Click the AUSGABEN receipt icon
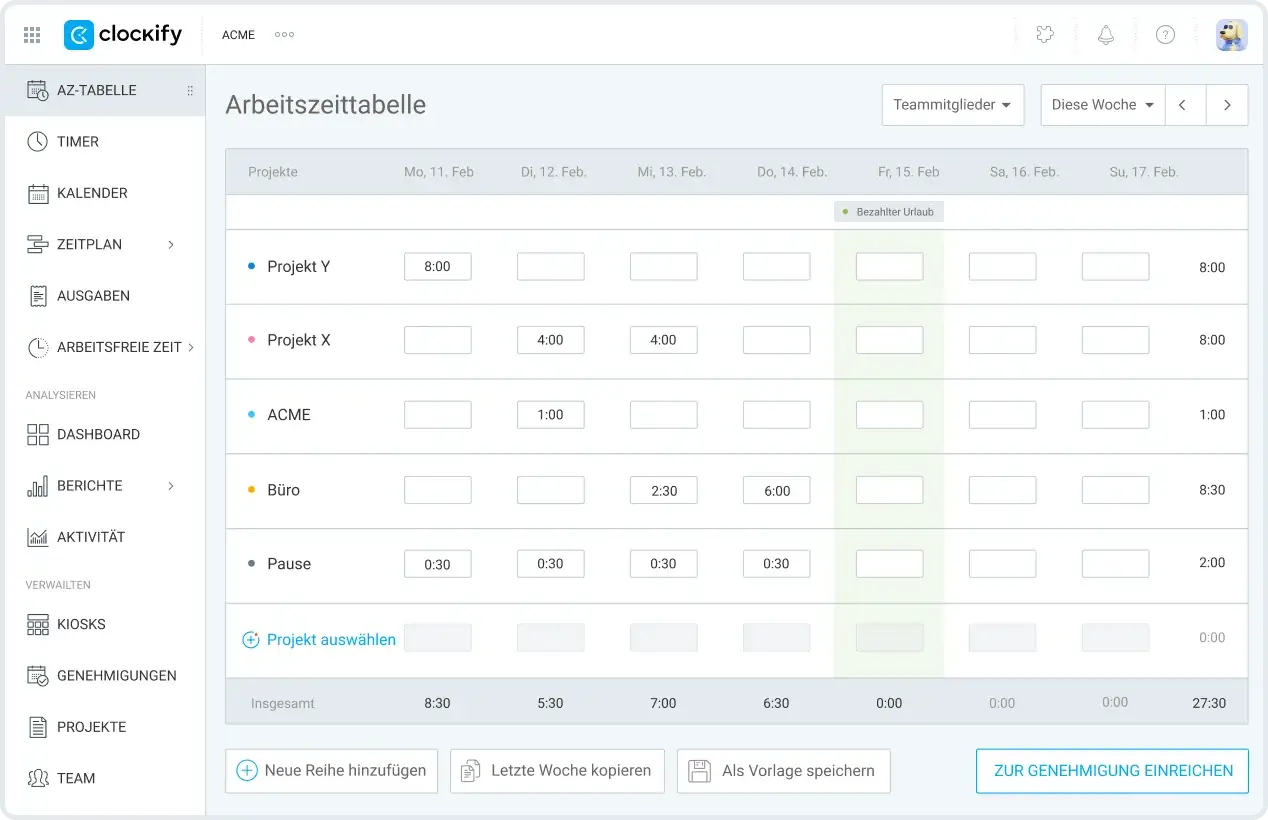Viewport: 1268px width, 820px height. click(x=38, y=296)
